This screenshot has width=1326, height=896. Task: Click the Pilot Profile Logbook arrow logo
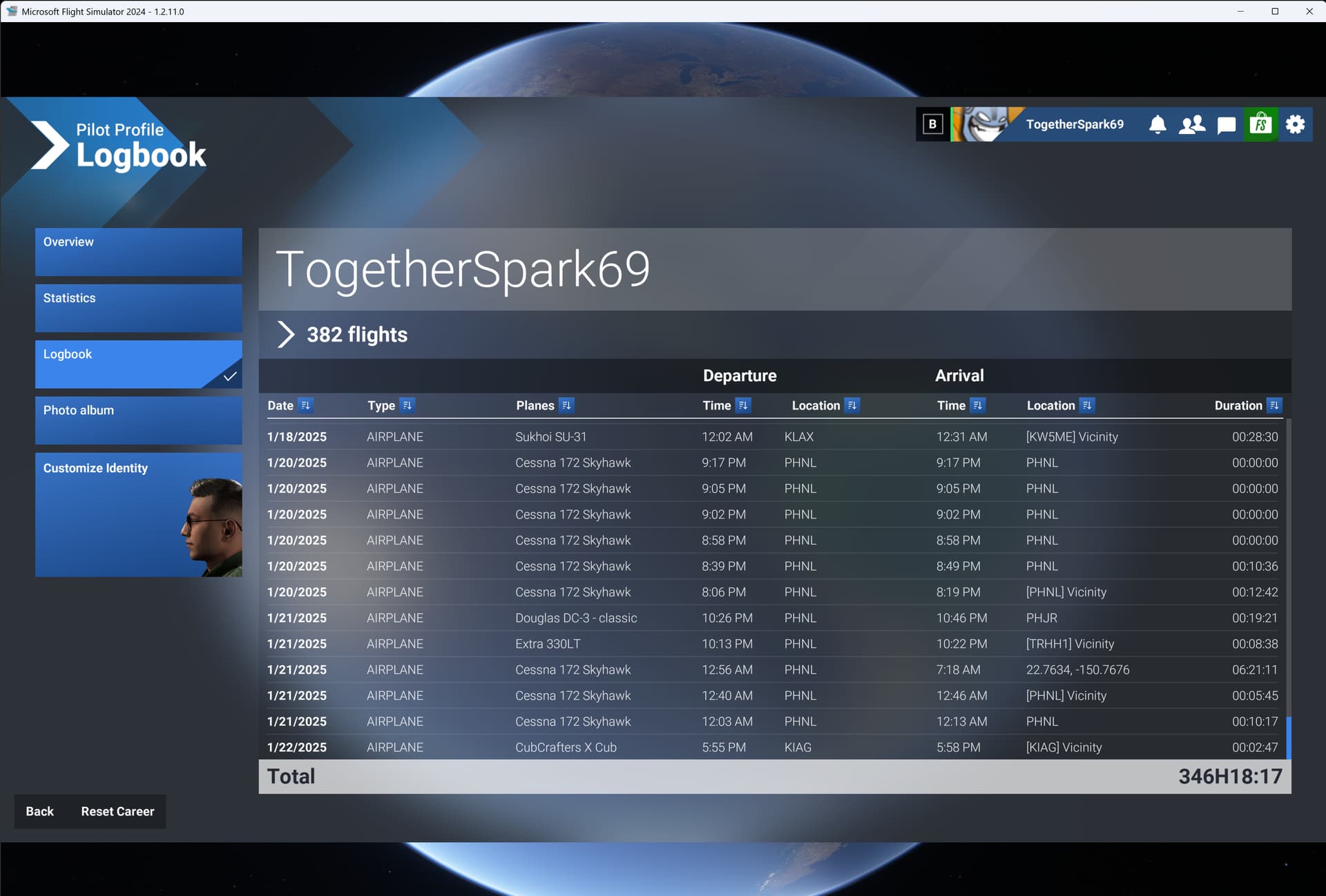(x=49, y=145)
